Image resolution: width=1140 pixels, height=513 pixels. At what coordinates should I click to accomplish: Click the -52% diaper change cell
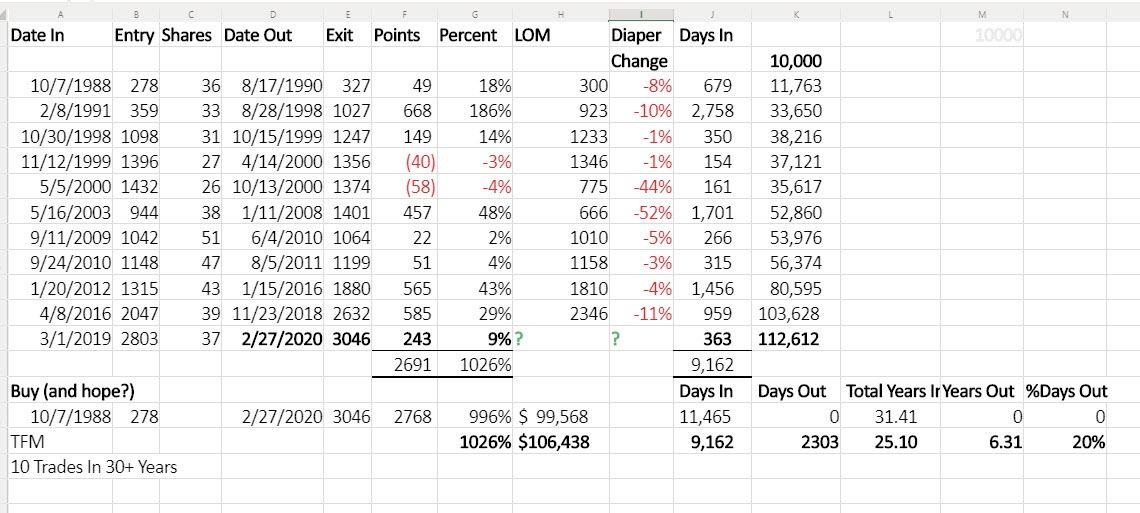(x=652, y=212)
